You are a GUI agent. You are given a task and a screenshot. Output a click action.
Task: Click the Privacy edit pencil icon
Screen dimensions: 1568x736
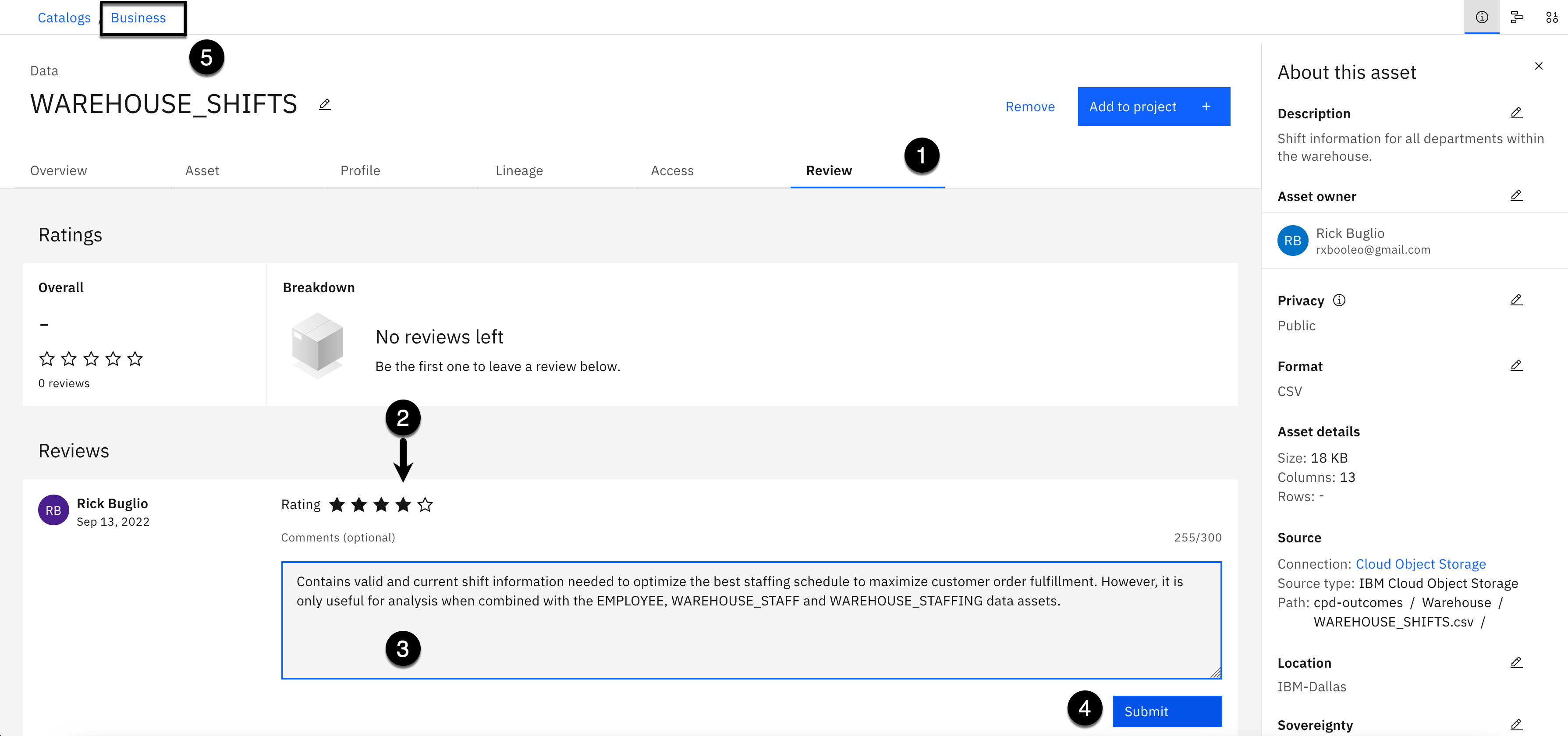[1516, 300]
